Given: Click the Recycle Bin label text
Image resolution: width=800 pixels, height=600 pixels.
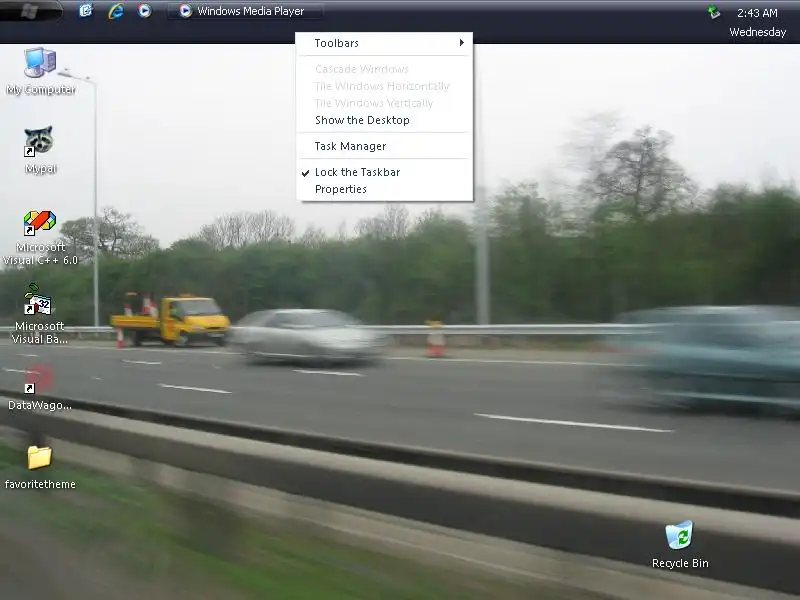Looking at the screenshot, I should point(680,563).
